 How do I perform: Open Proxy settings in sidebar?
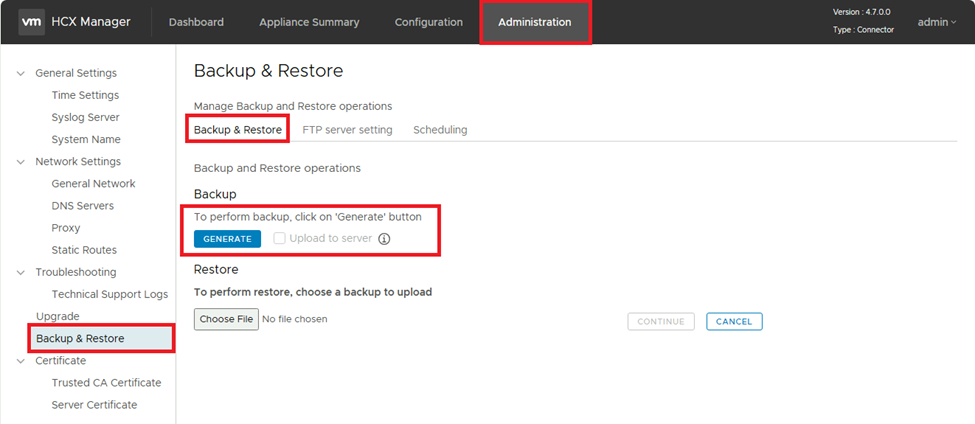click(66, 228)
